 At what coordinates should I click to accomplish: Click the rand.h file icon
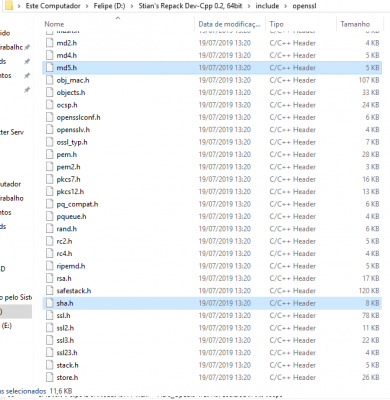click(x=50, y=229)
